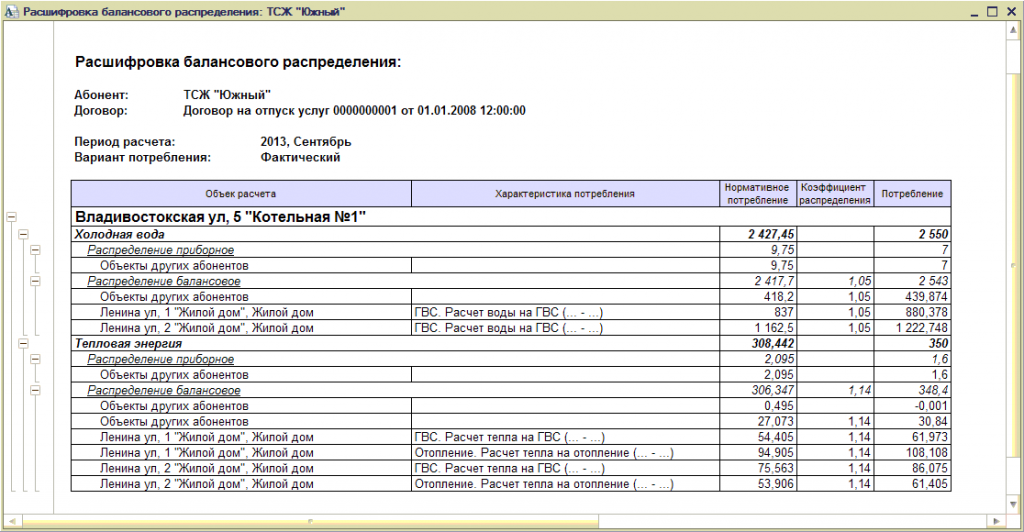The height and width of the screenshot is (532, 1024).
Task: Open Распределение приборное link under Холодная вода
Action: click(x=161, y=250)
